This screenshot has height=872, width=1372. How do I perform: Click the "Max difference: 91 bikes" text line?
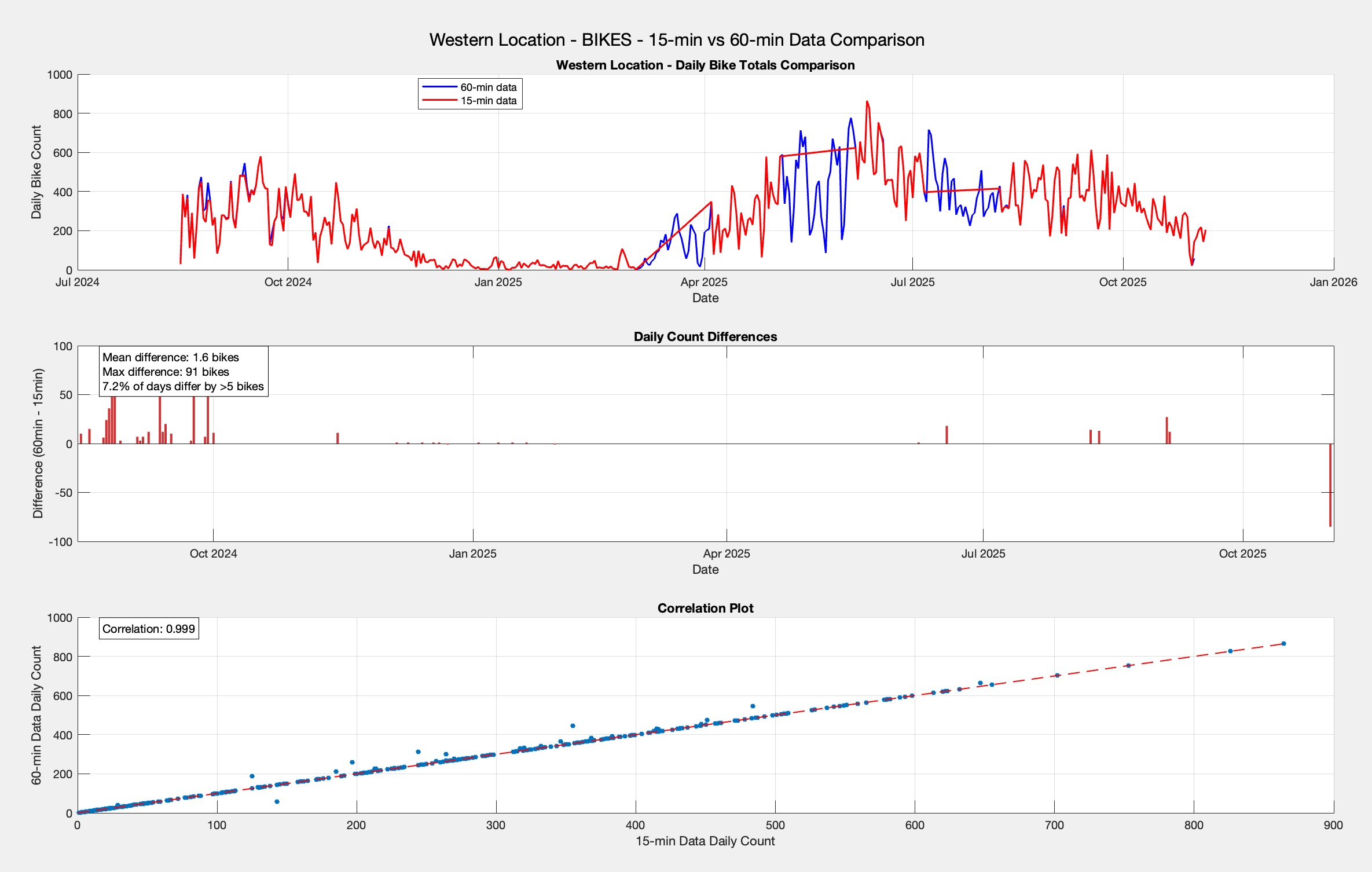tap(166, 372)
